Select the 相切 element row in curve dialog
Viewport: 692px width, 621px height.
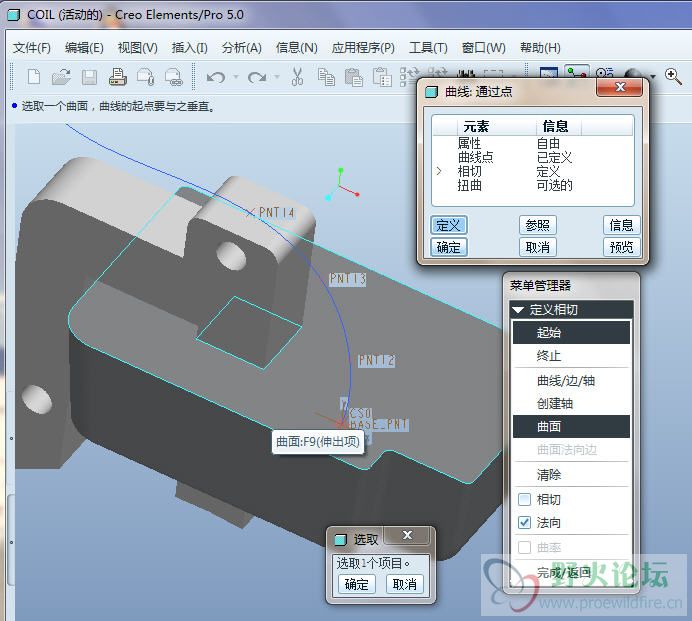click(x=533, y=172)
